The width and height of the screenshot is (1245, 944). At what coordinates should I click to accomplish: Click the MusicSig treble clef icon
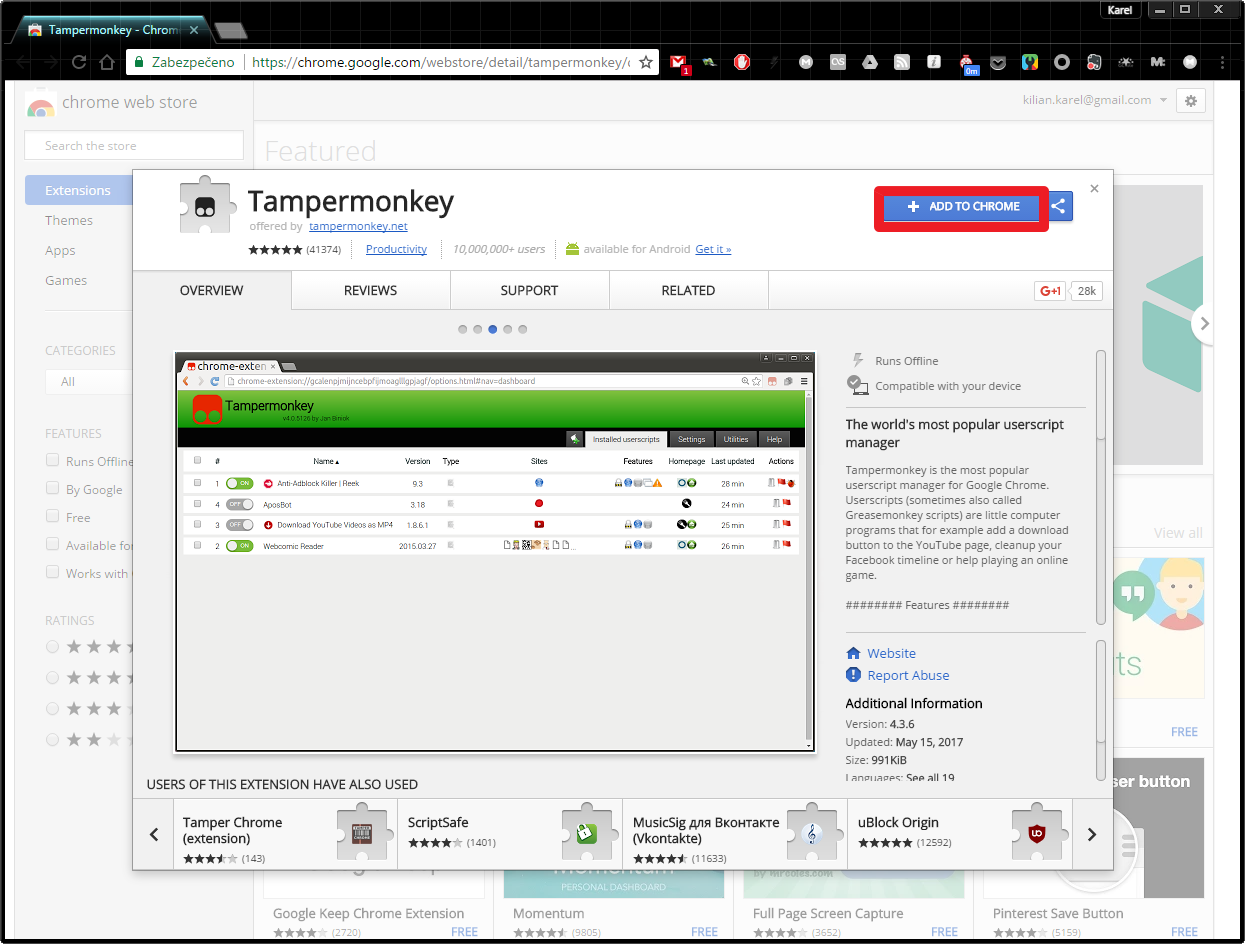[x=811, y=833]
